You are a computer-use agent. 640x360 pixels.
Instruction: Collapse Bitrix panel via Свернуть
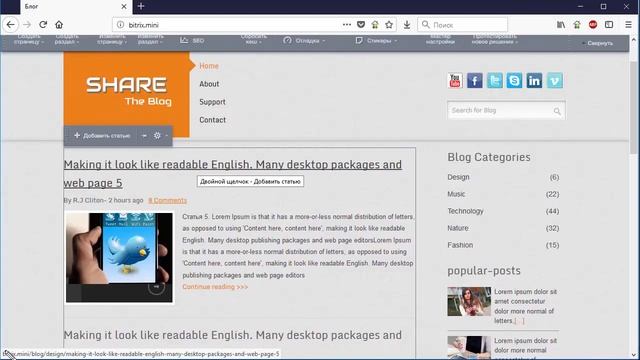(x=598, y=43)
